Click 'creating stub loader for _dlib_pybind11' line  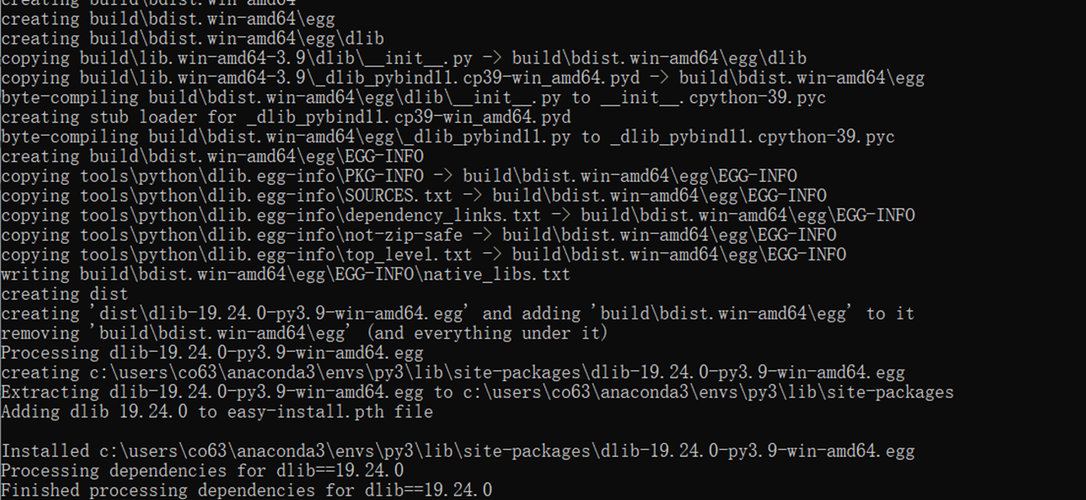286,116
